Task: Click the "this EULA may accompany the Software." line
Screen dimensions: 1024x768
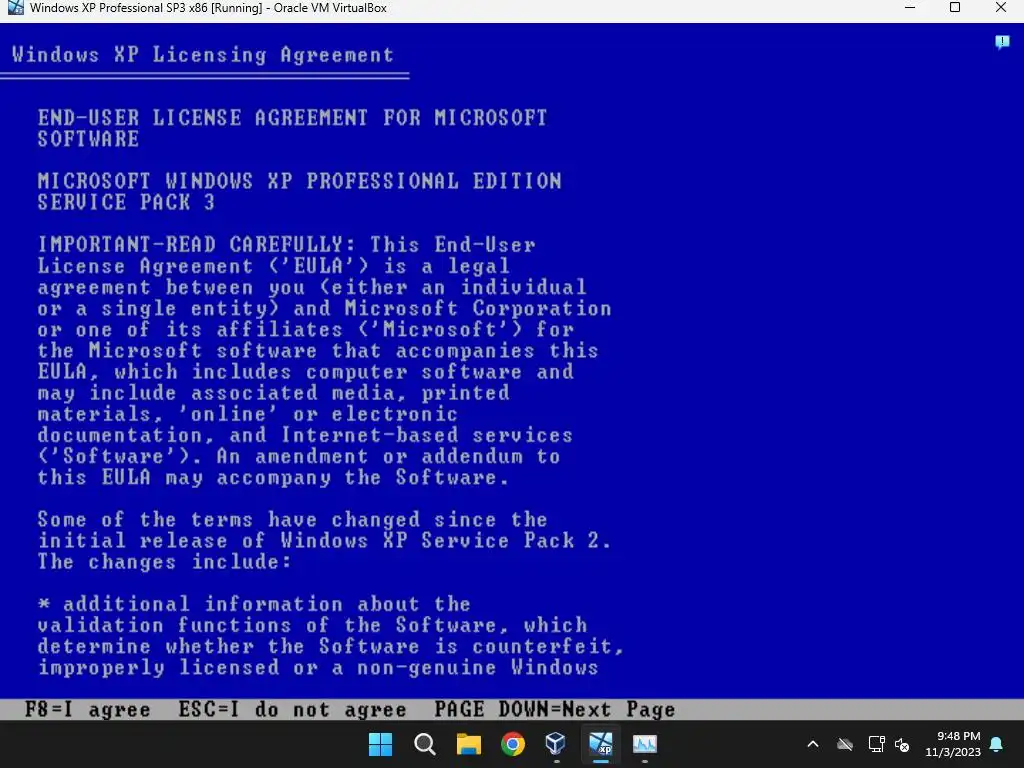Action: pos(273,477)
